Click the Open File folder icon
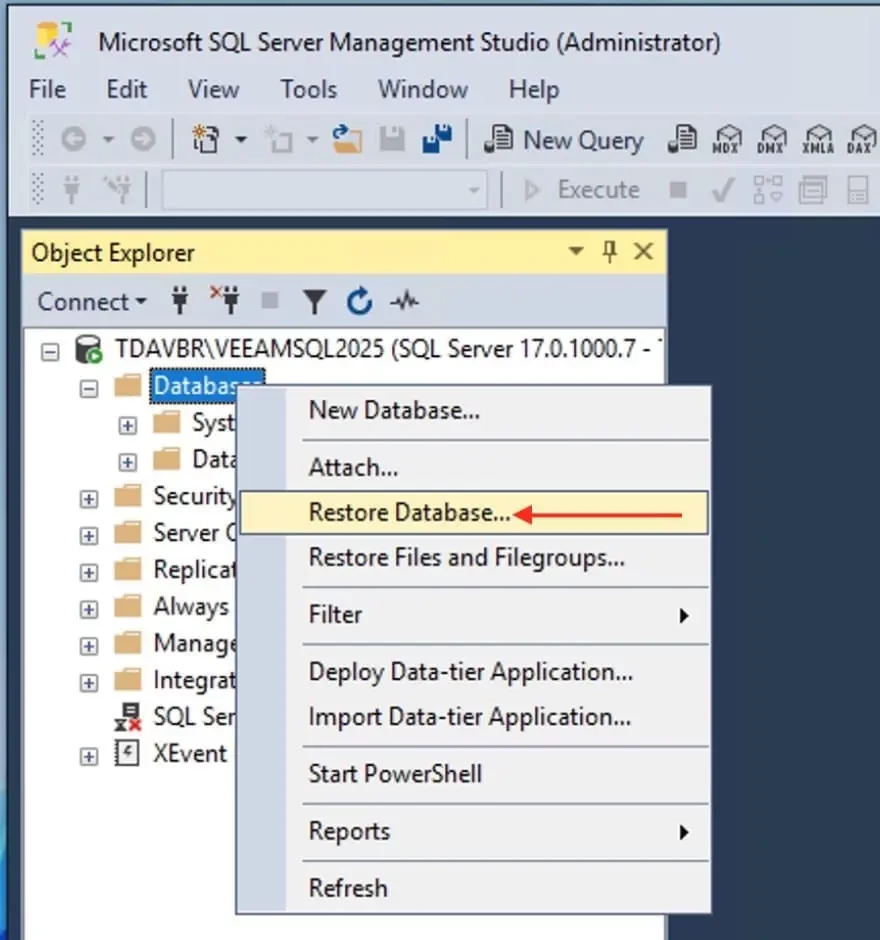Viewport: 880px width, 940px height. point(347,139)
